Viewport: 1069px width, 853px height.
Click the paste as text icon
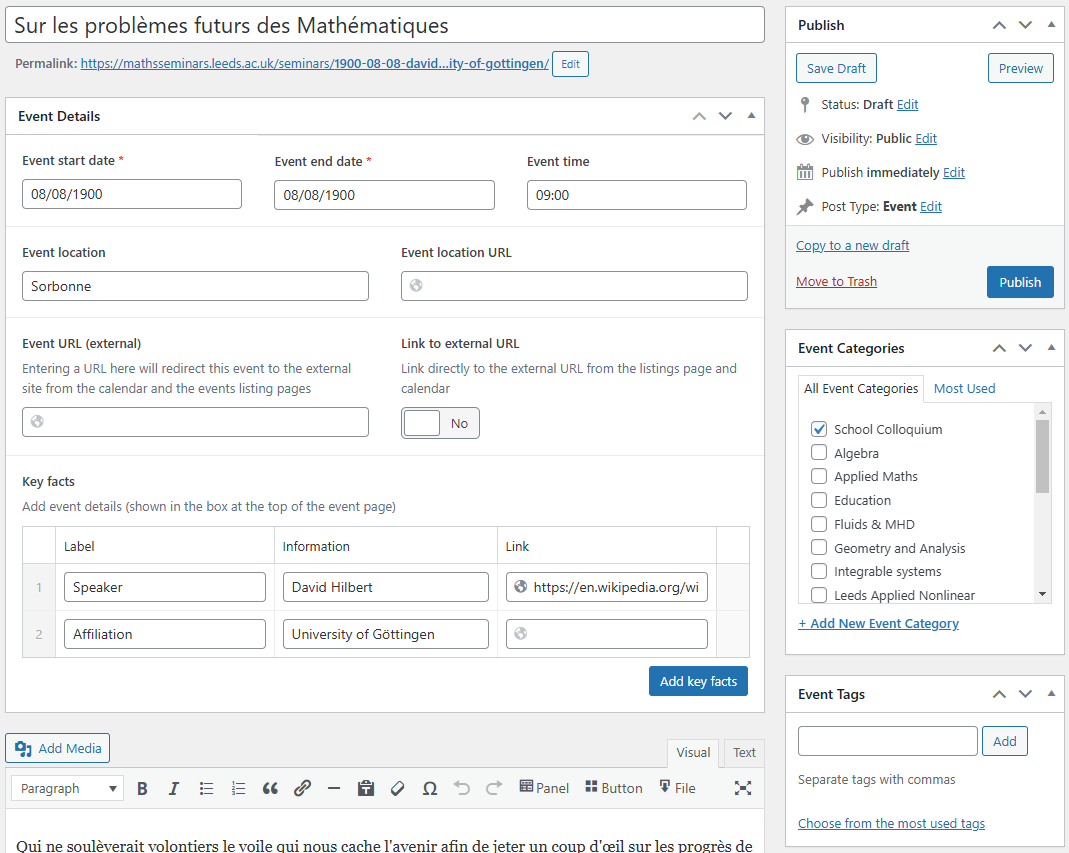click(x=366, y=788)
